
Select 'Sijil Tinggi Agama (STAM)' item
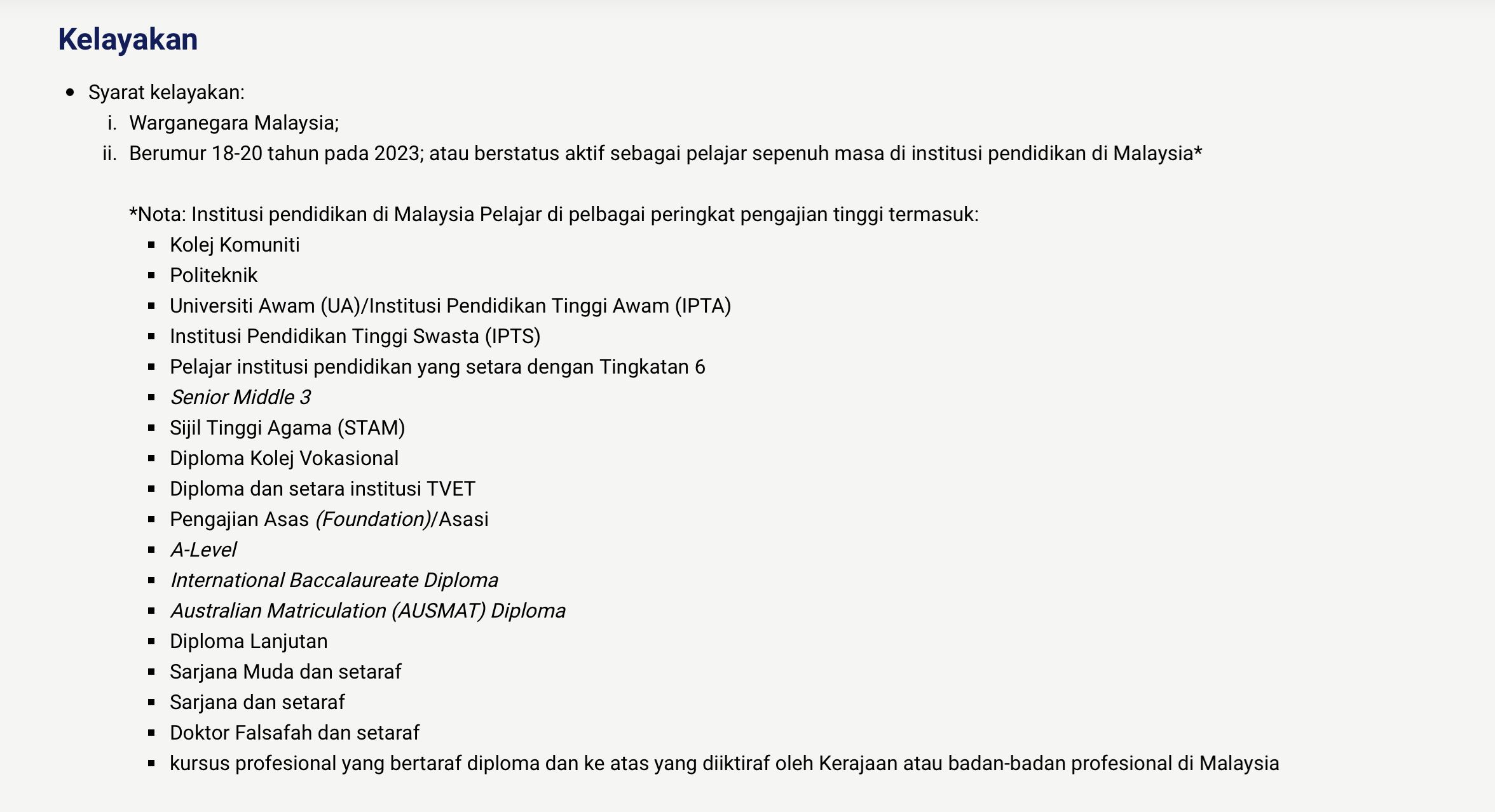pyautogui.click(x=287, y=428)
